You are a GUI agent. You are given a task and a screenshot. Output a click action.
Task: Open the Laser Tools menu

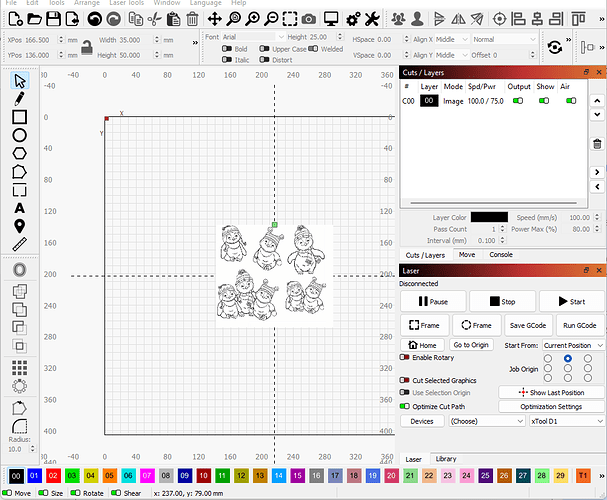pos(126,3)
